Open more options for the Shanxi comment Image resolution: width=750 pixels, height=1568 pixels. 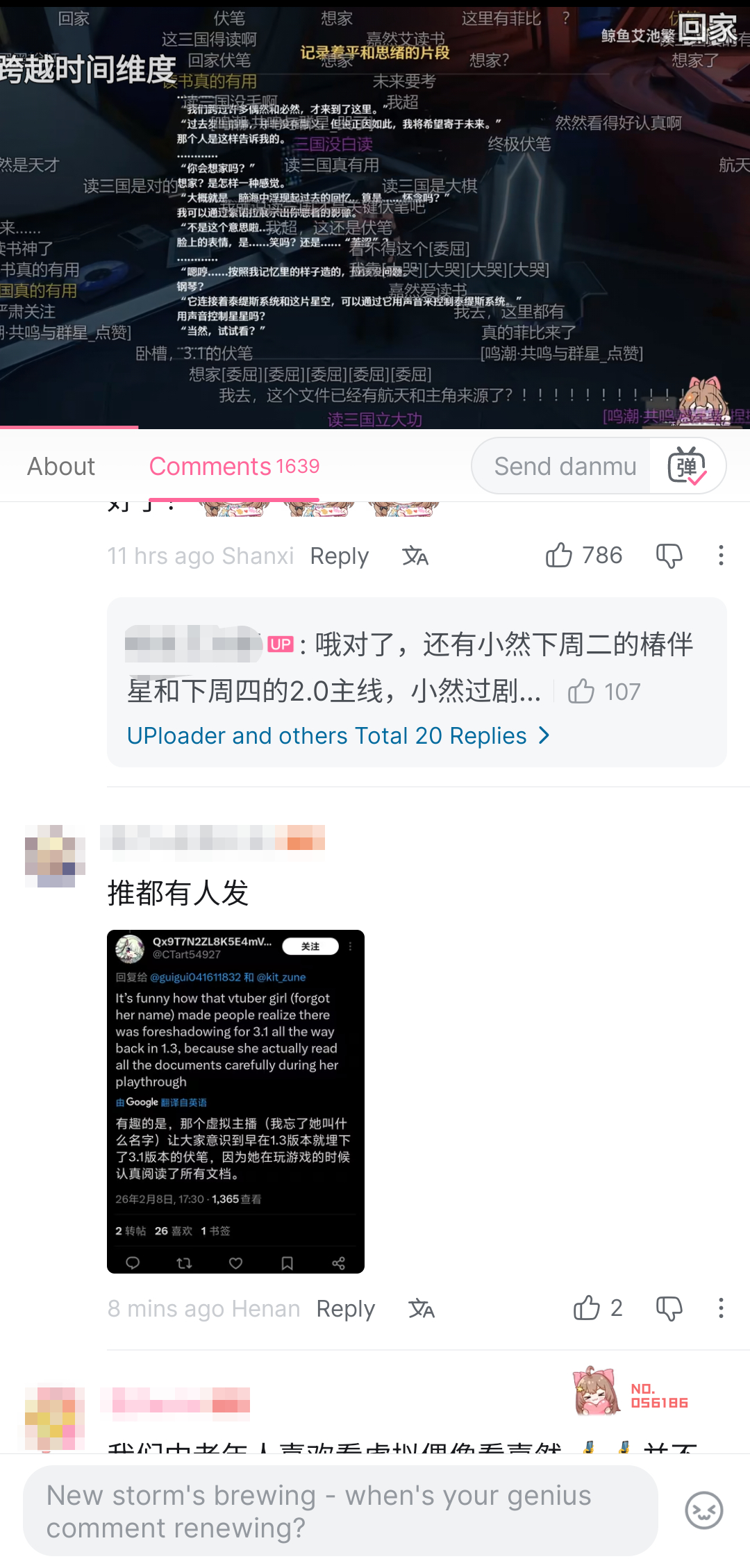pyautogui.click(x=721, y=556)
